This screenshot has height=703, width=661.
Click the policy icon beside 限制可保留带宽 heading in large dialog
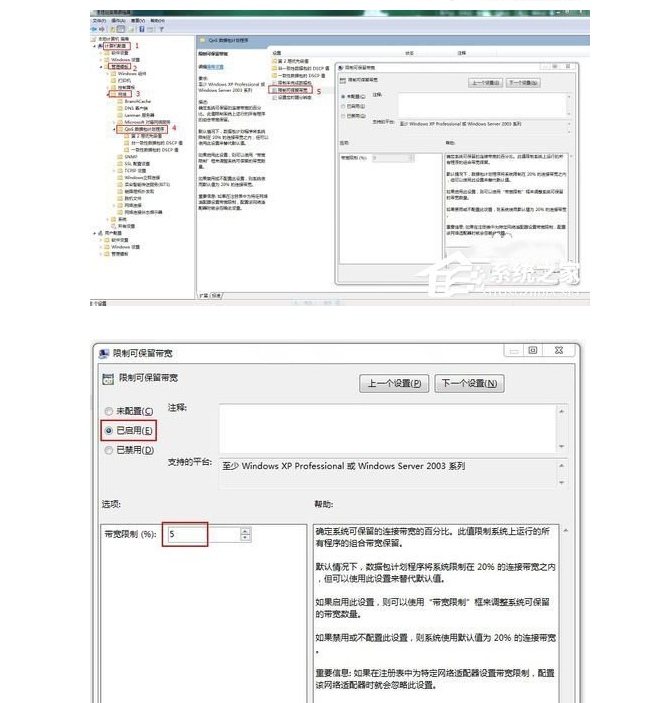coord(108,379)
